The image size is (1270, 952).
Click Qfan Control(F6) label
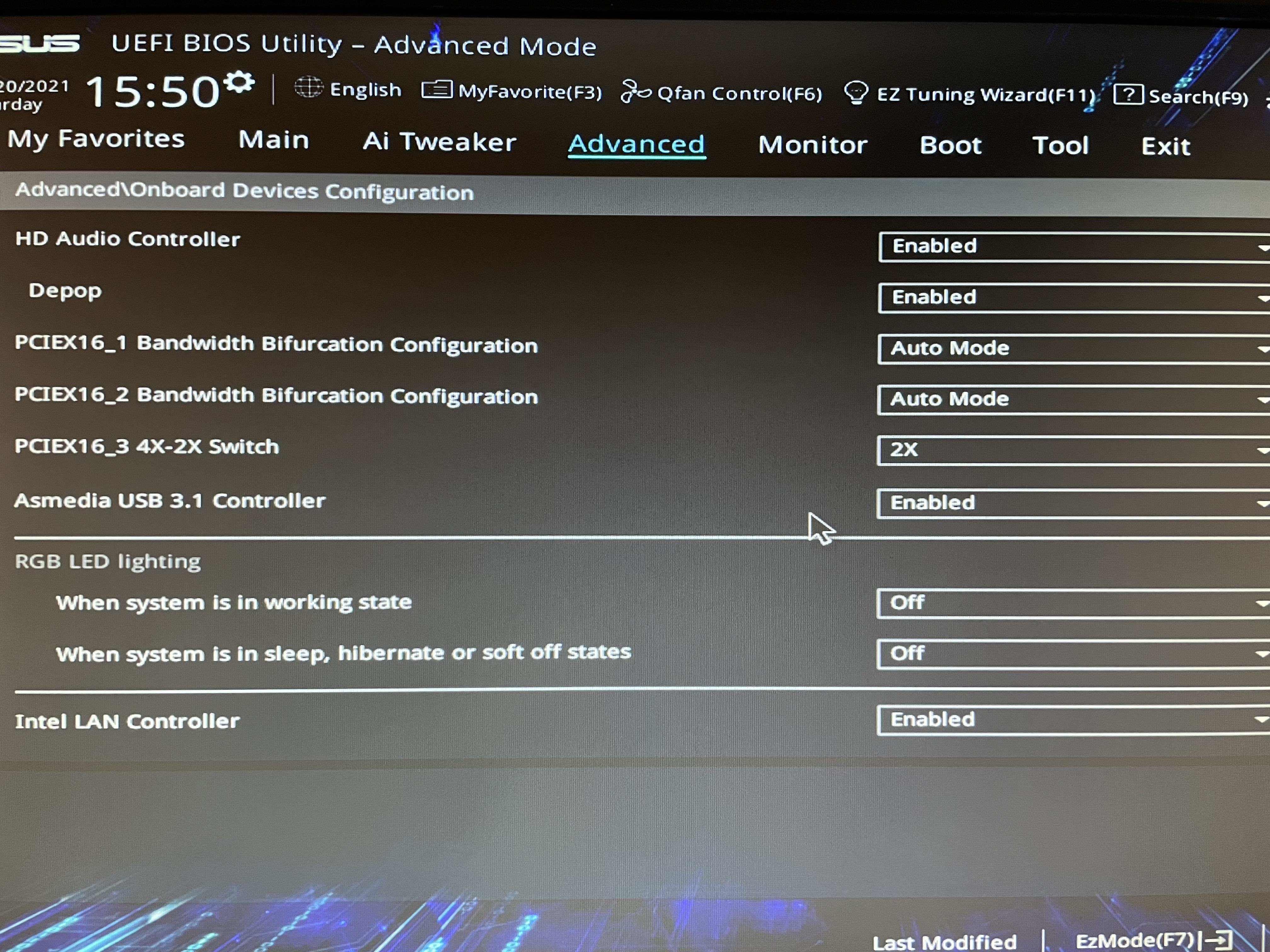(740, 93)
